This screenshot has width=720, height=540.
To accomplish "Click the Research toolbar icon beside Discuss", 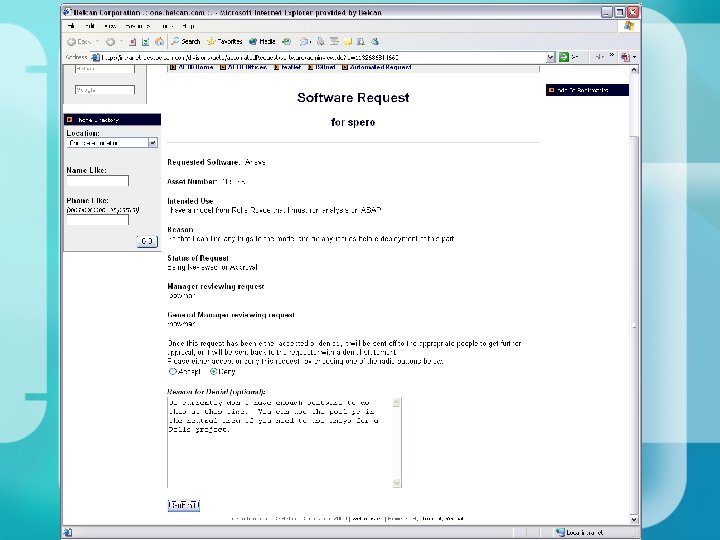I will point(361,42).
